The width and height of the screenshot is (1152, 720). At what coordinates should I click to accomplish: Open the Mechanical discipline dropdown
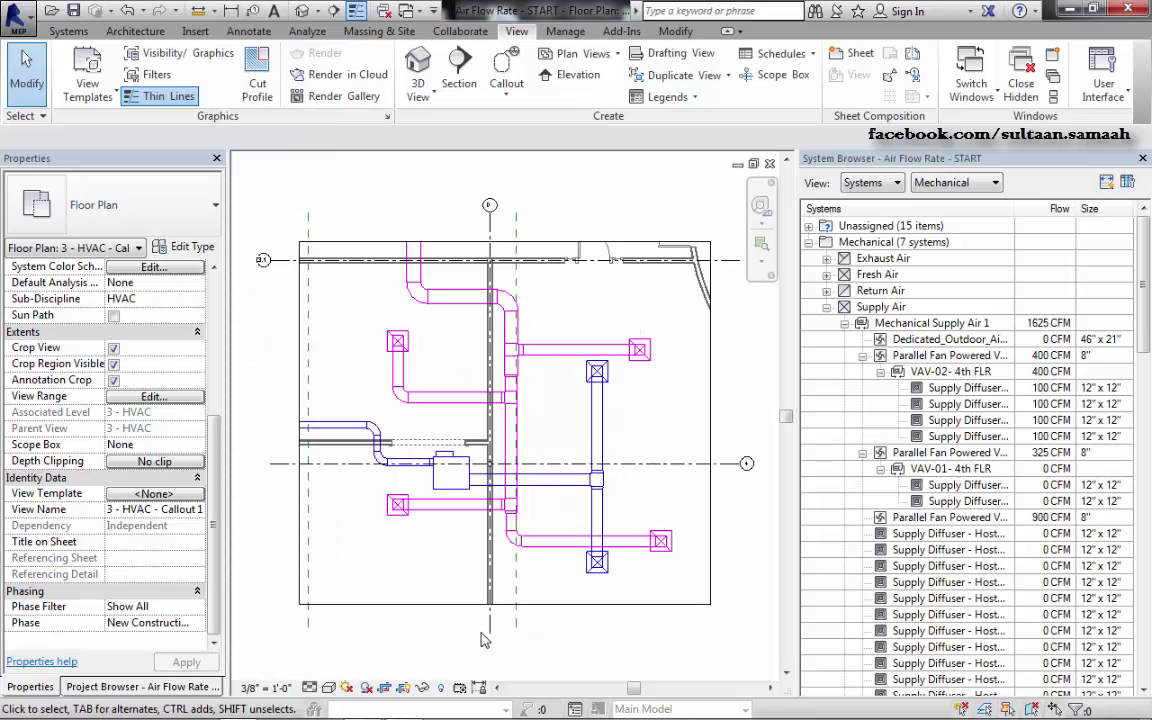[957, 183]
